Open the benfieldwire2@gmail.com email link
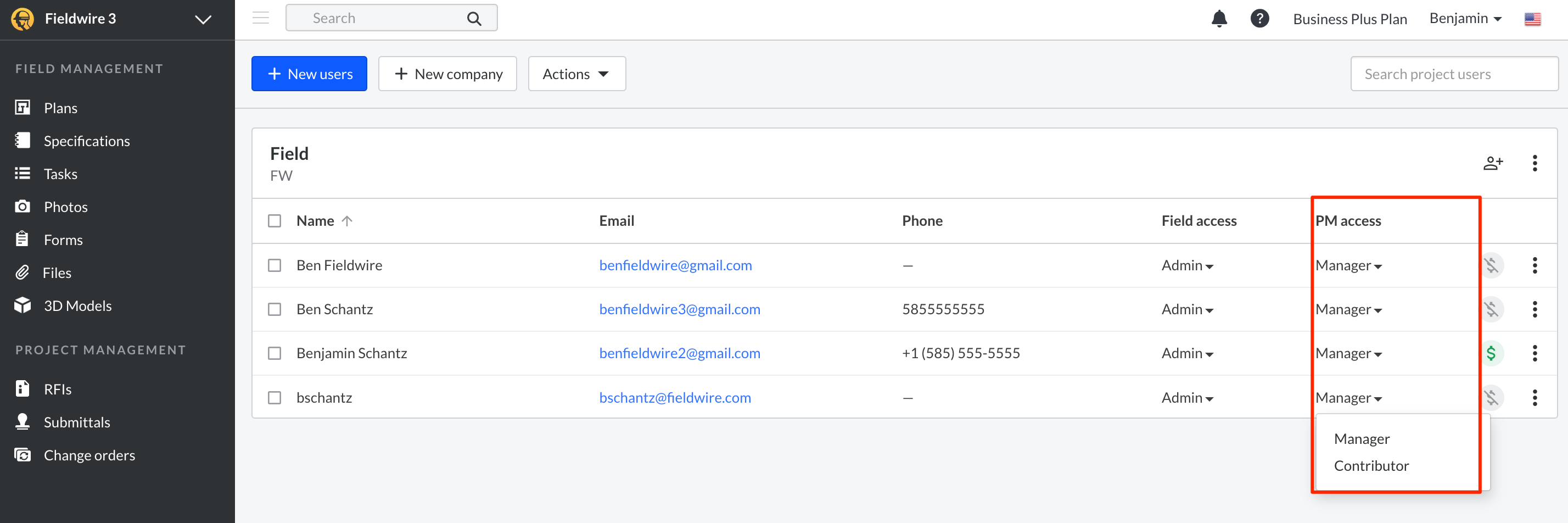This screenshot has width=1568, height=523. tap(679, 353)
